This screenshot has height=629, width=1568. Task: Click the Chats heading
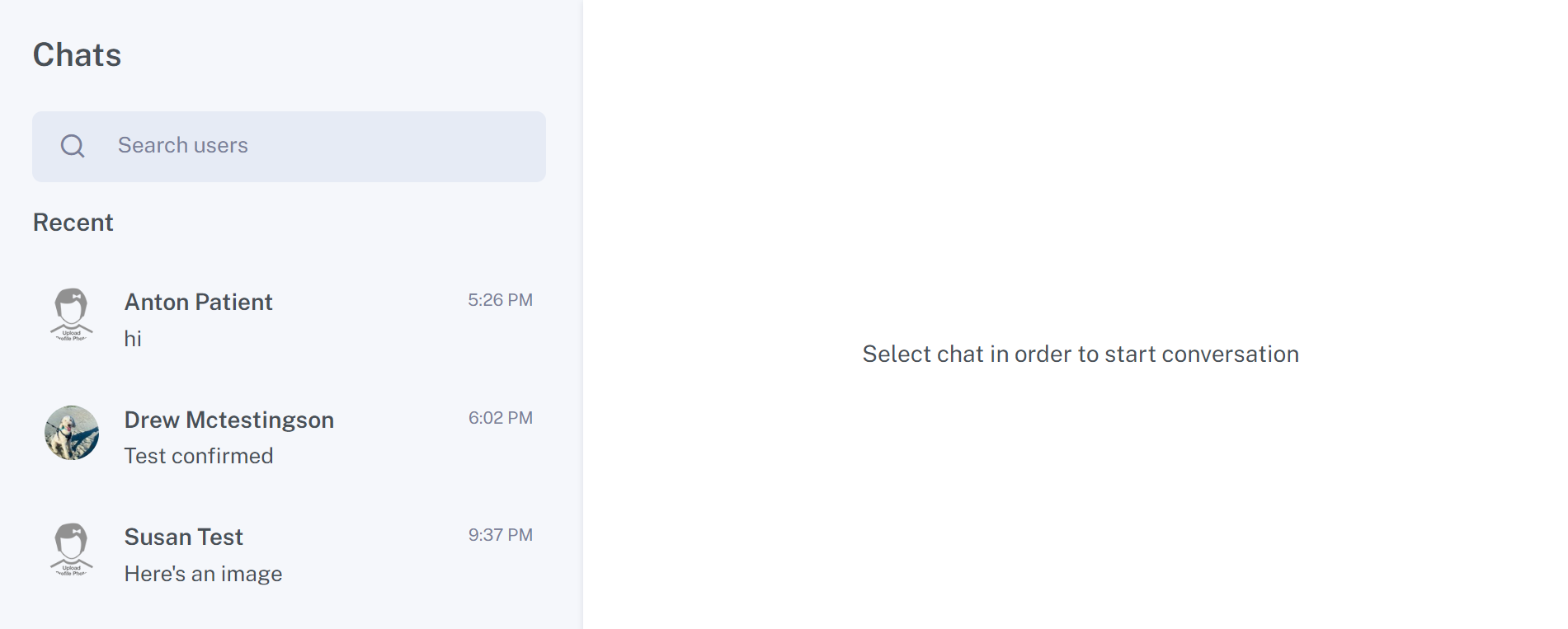pyautogui.click(x=77, y=55)
